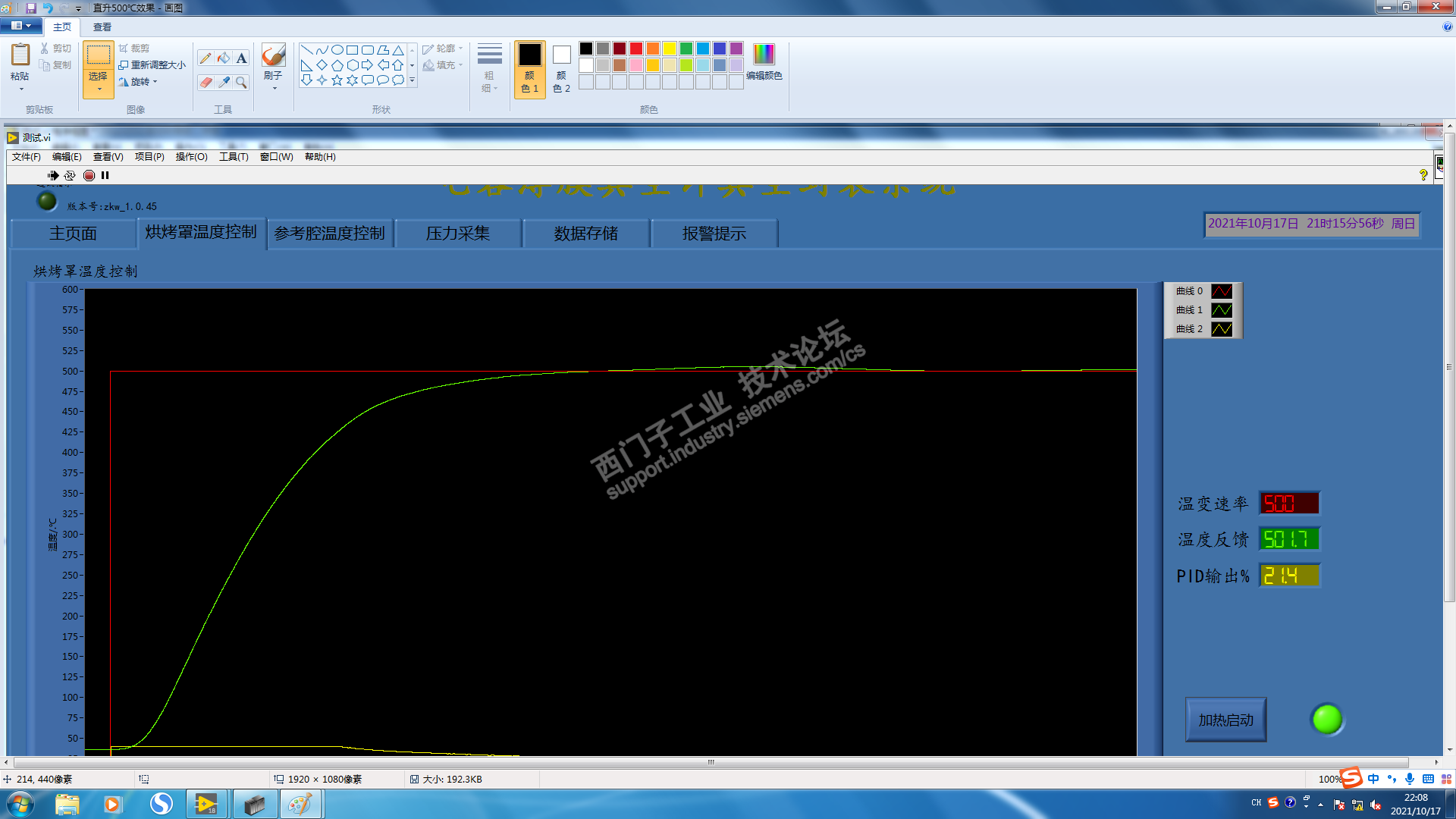Select the Magnifier tool

241,82
